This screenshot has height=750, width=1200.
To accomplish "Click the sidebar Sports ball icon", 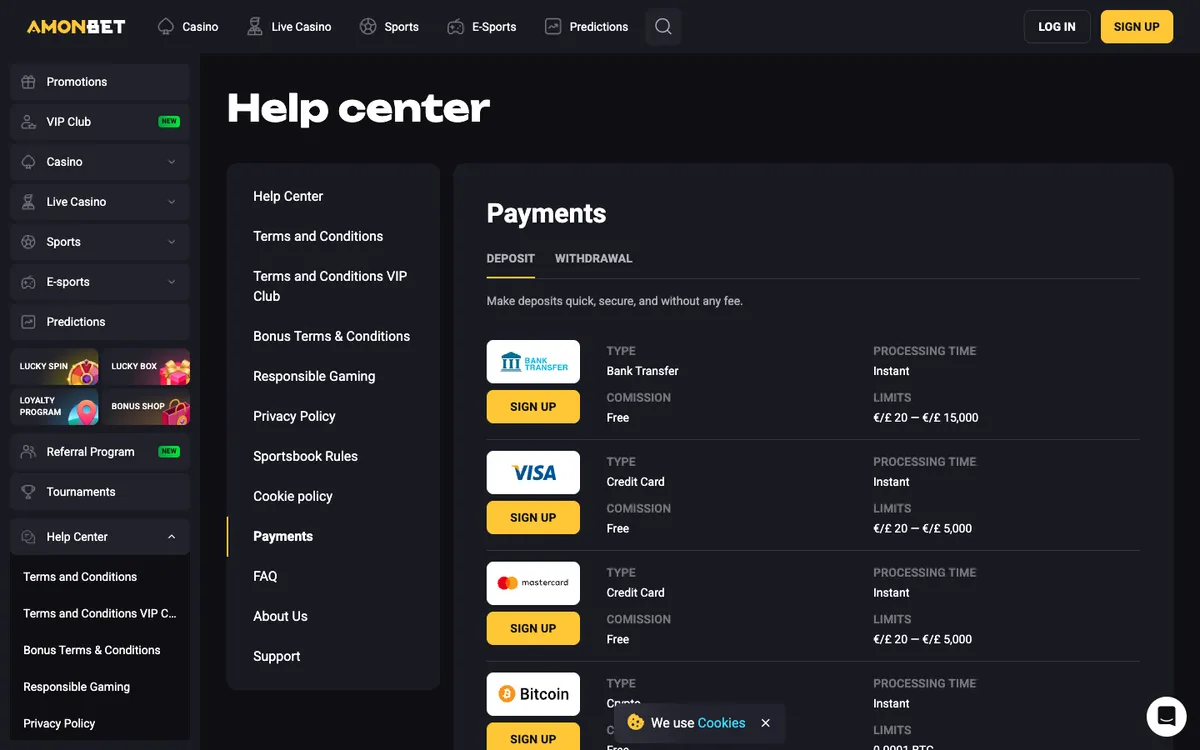I will click(28, 242).
